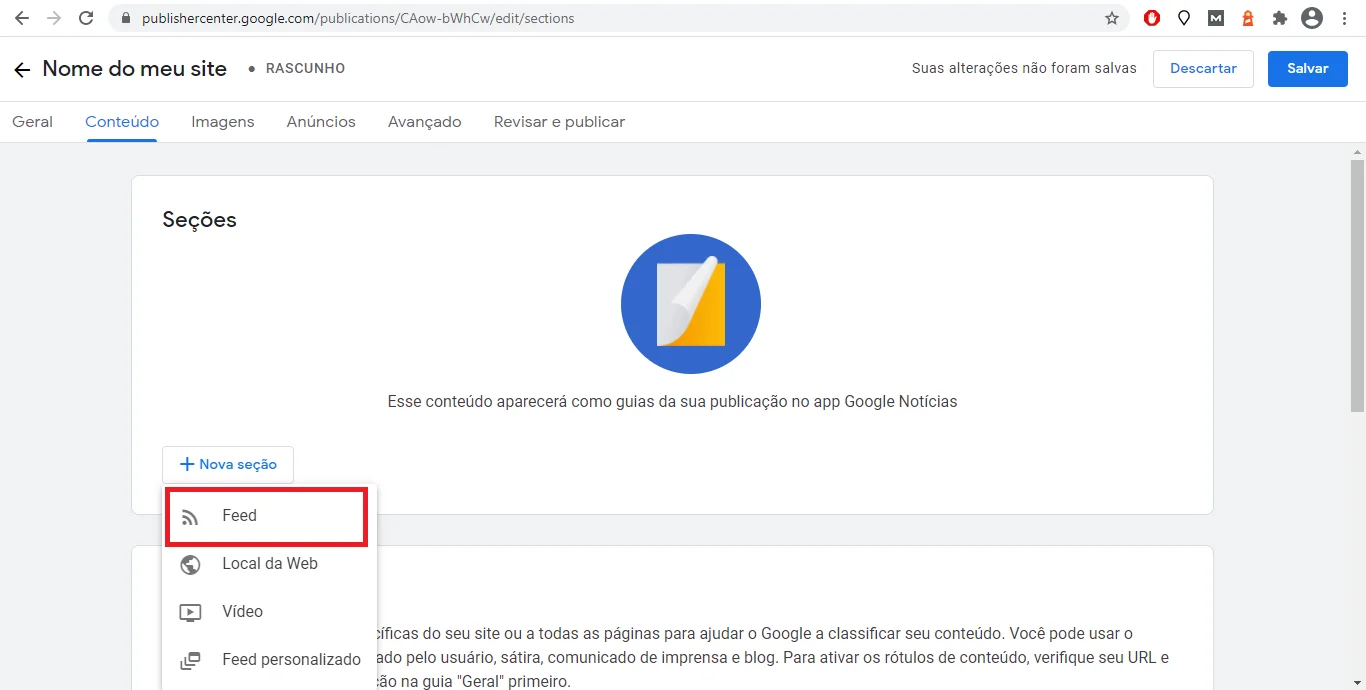This screenshot has height=690, width=1366.
Task: Click the Descartar button
Action: pos(1203,69)
